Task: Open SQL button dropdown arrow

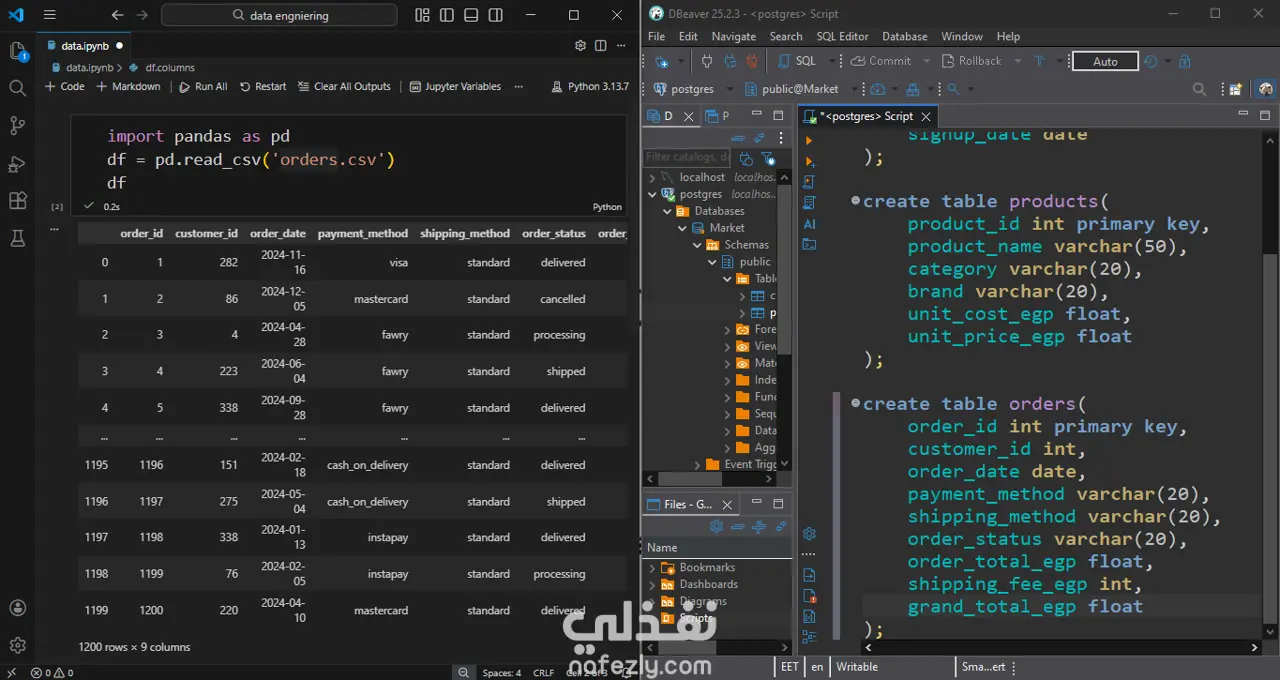Action: point(831,61)
